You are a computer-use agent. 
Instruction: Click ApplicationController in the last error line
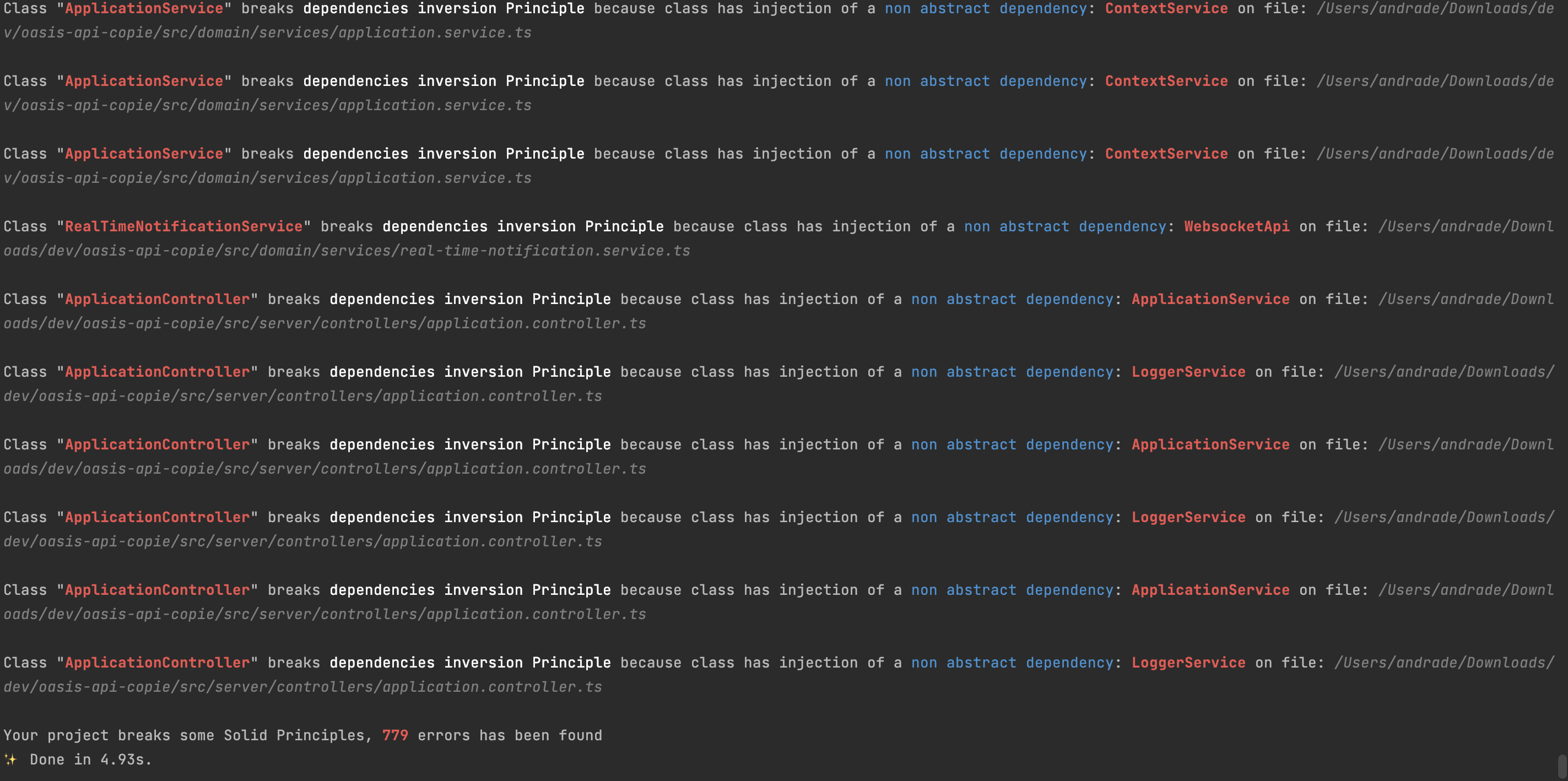click(x=158, y=663)
